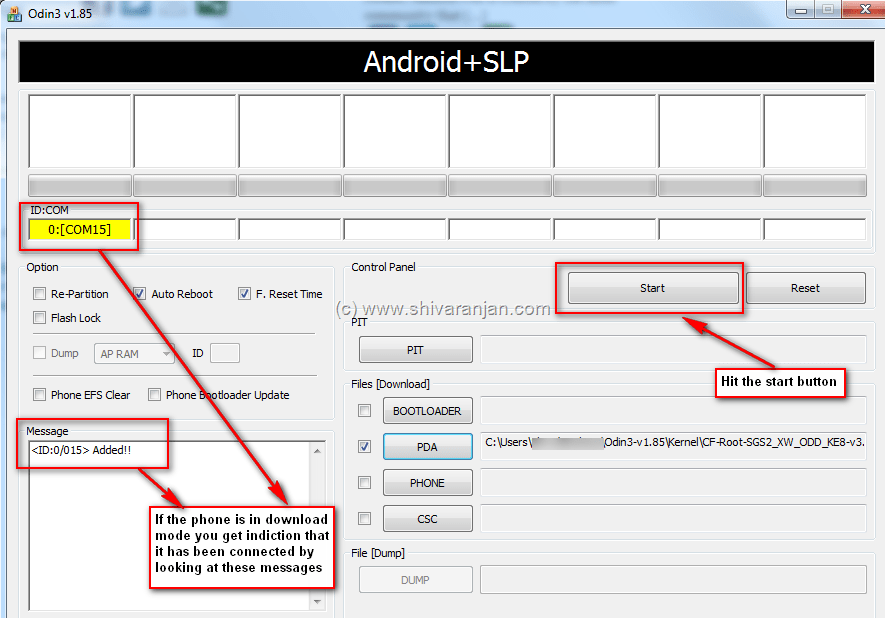Toggle the F. Reset Time checkbox
This screenshot has width=885, height=618.
click(244, 293)
